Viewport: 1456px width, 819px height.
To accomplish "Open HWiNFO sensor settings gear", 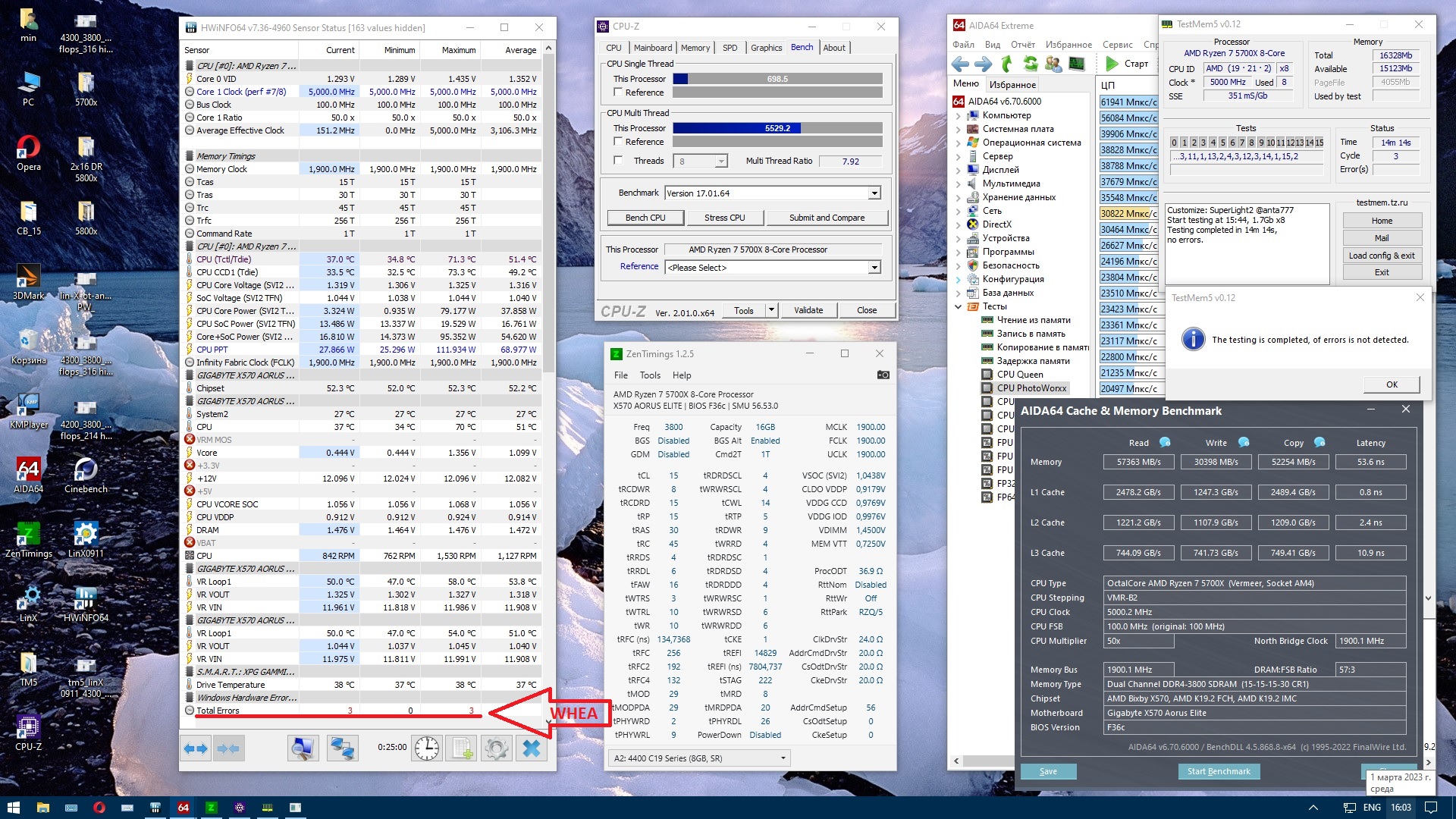I will click(496, 748).
